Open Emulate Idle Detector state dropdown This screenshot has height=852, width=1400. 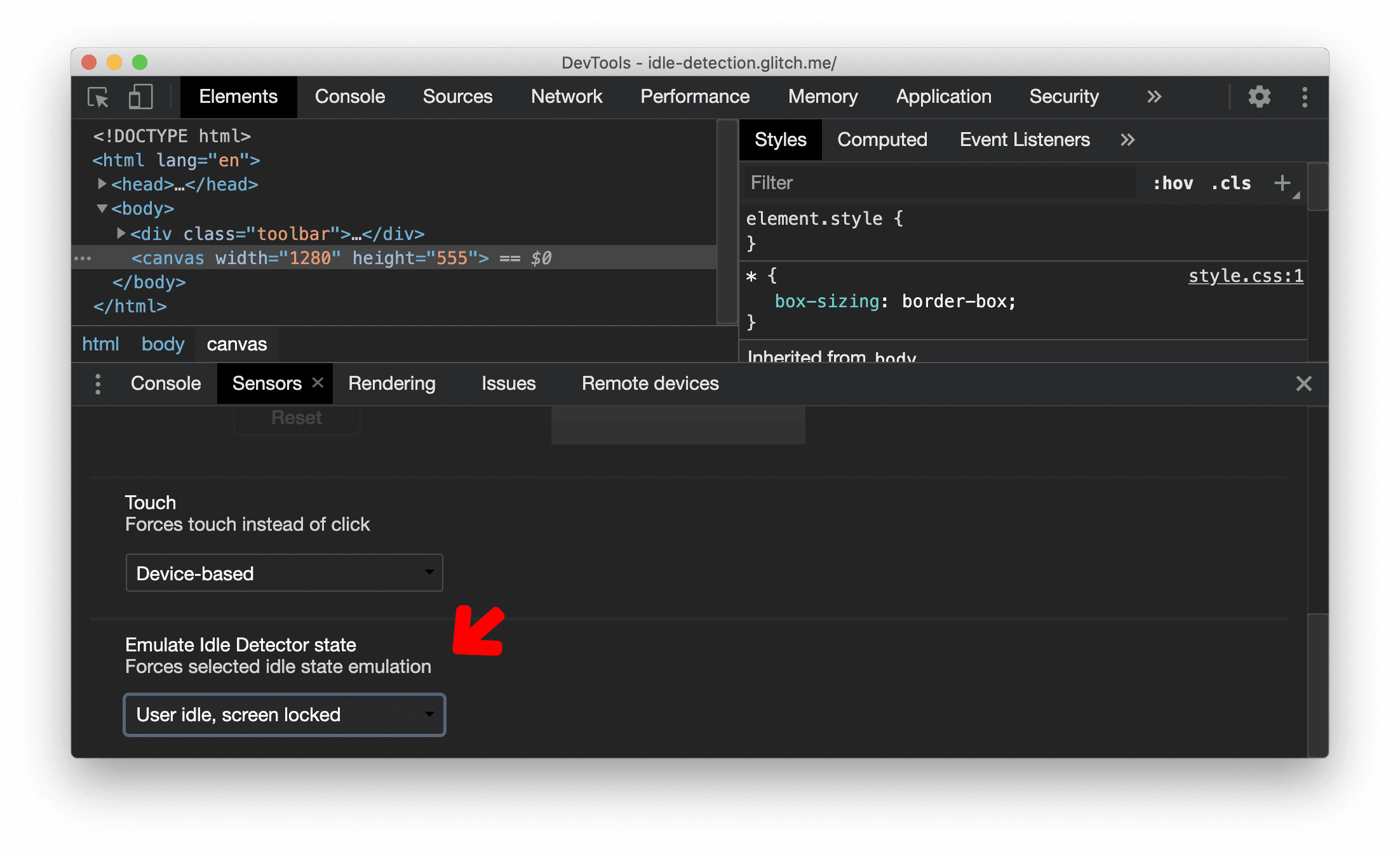point(283,713)
